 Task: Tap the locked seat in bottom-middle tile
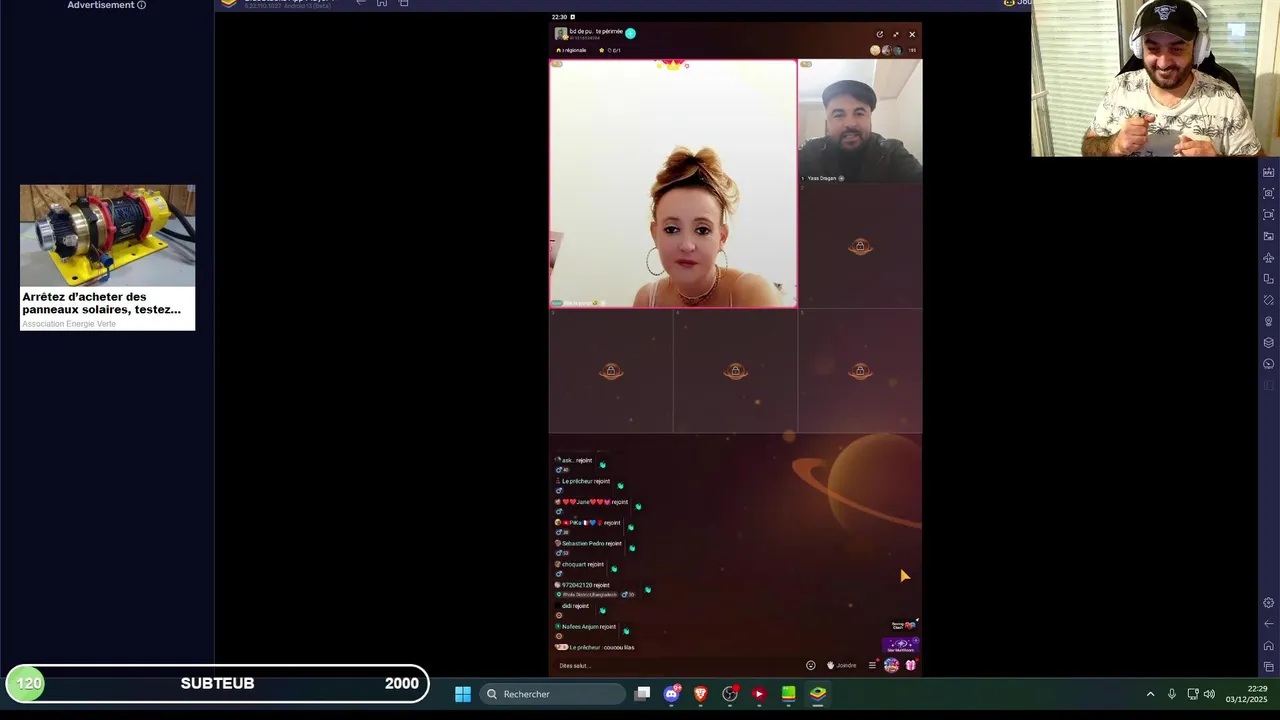[736, 371]
